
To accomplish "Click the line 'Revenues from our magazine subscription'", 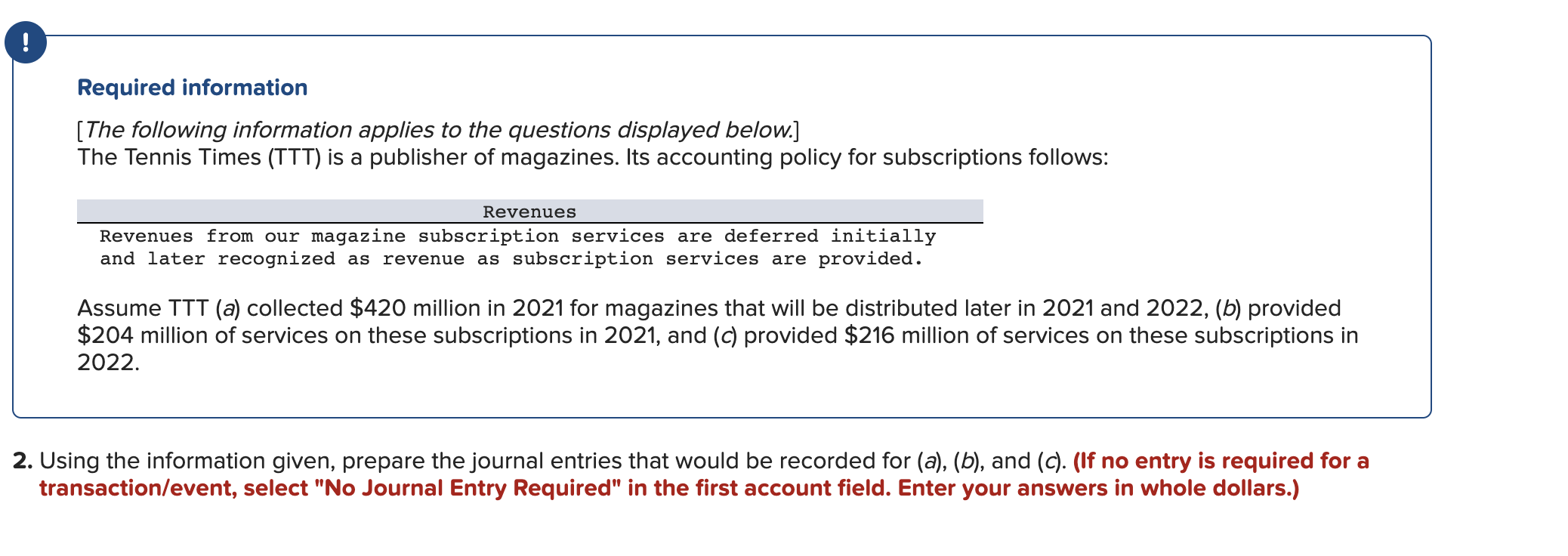I will pos(517,236).
